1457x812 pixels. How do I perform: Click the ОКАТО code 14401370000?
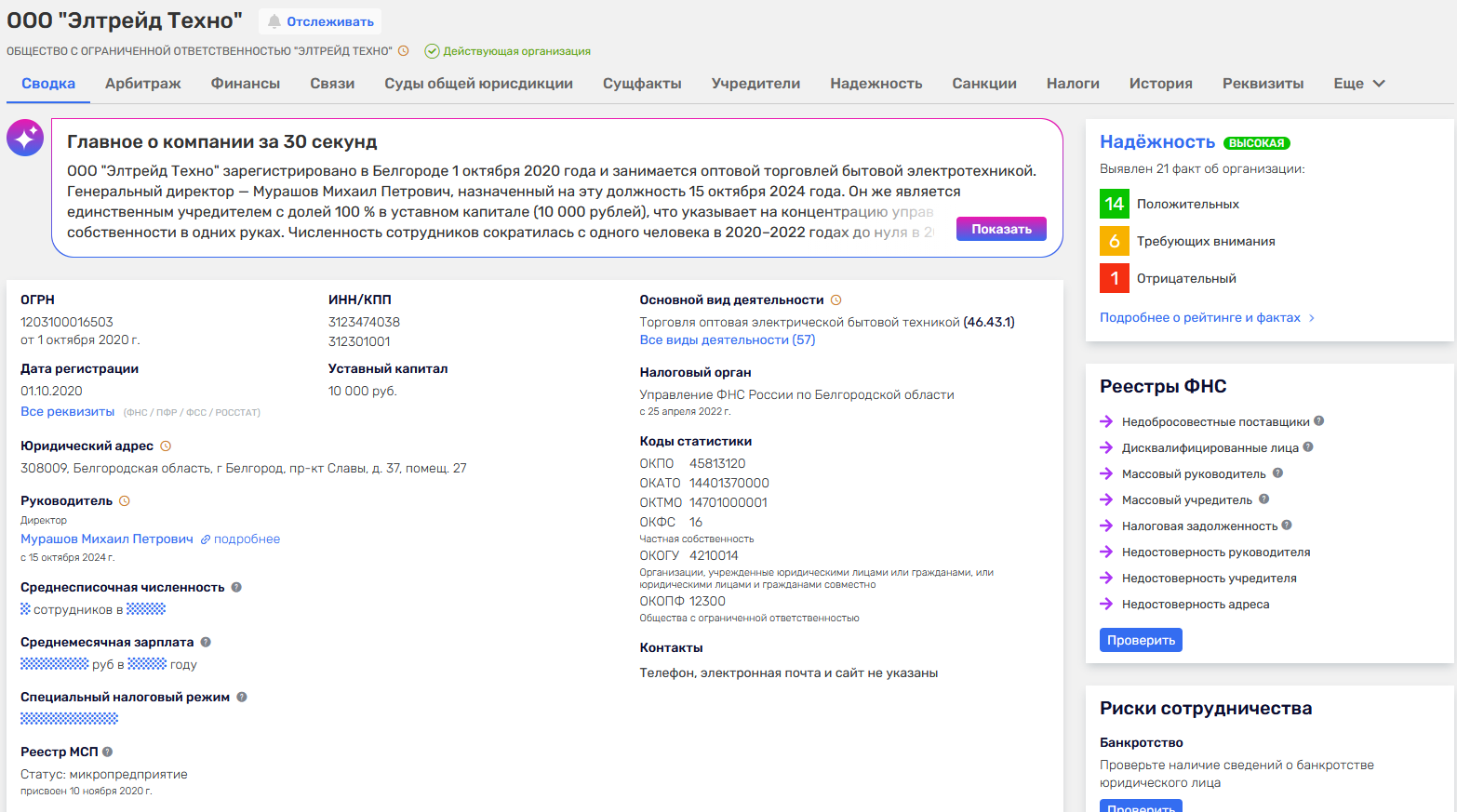coord(729,483)
